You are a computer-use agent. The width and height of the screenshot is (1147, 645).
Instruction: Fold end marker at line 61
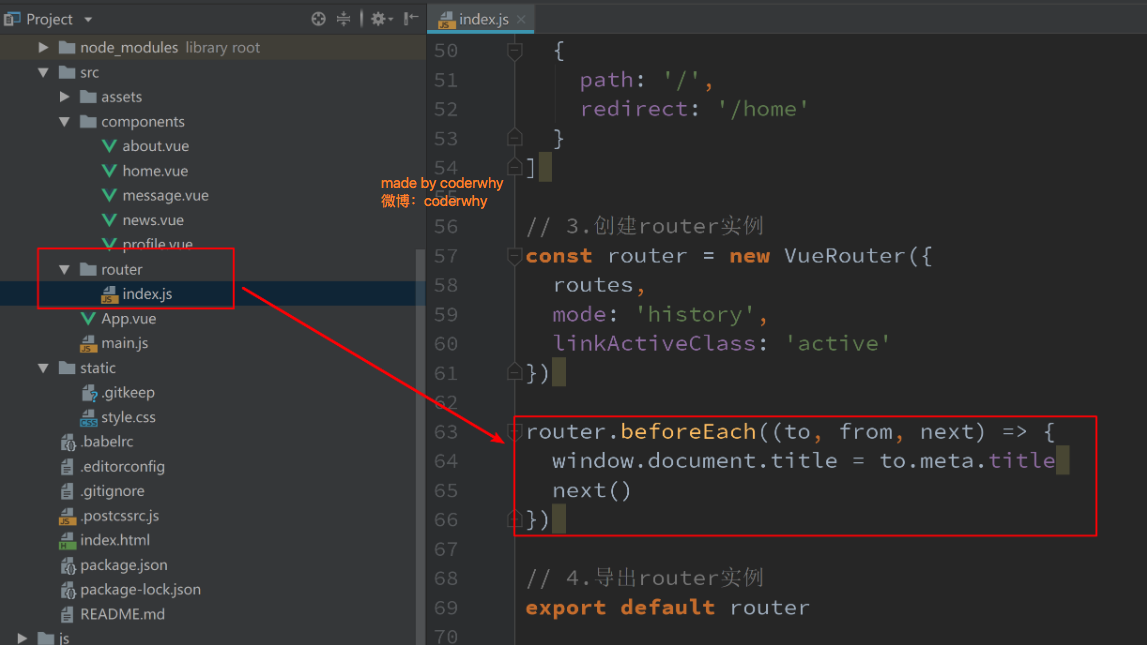point(515,372)
